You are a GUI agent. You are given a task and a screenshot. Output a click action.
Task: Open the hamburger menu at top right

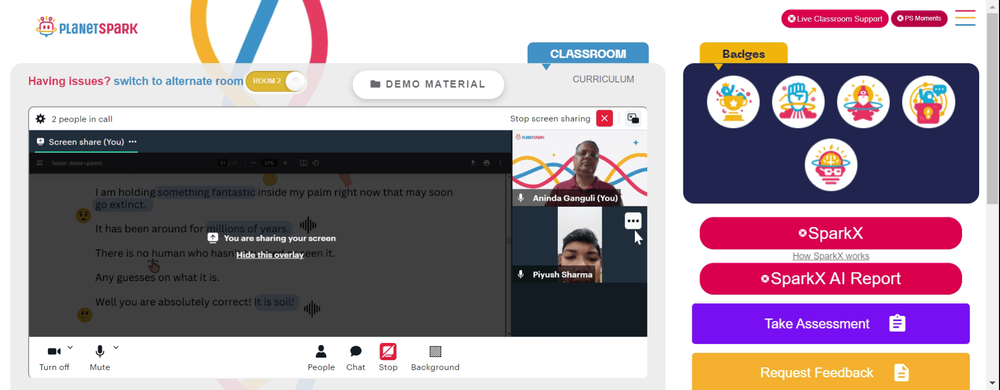[965, 18]
